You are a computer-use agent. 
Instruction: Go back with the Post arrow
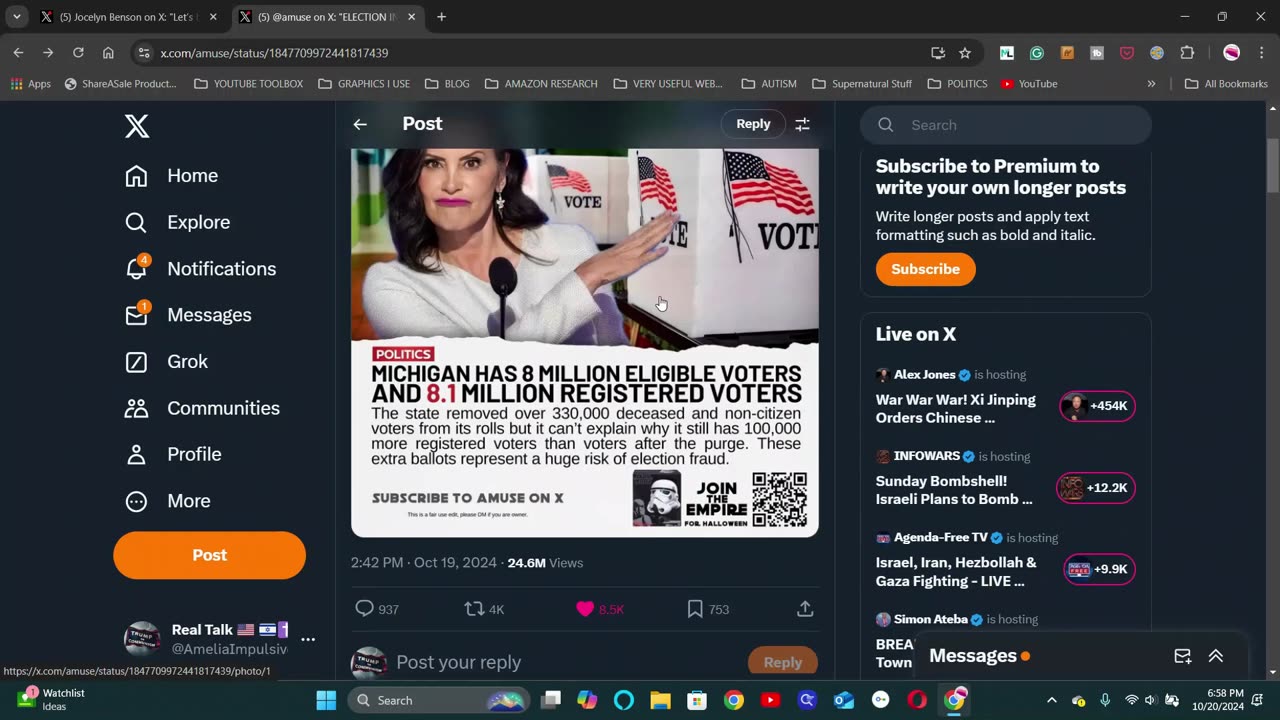[360, 124]
